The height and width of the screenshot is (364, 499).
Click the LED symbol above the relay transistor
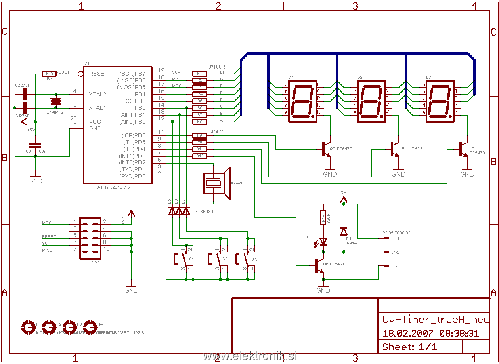(323, 242)
